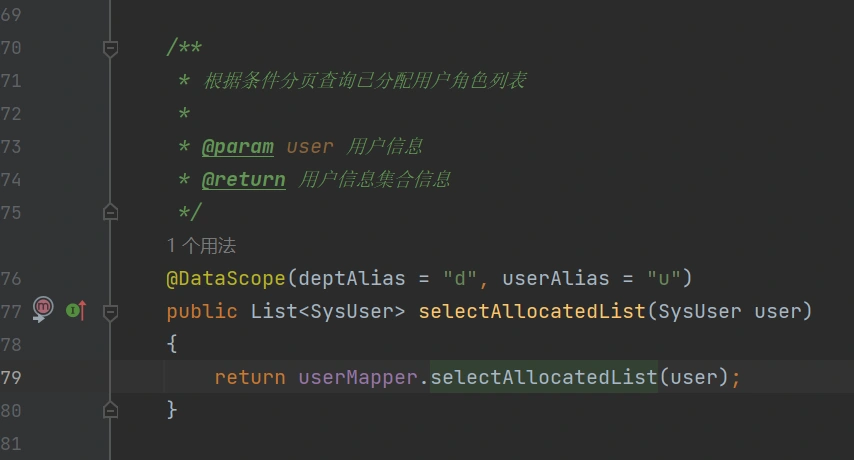Screen dimensions: 854x460
Task: Click the selectAllocatedList method name declaration
Action: [532, 311]
